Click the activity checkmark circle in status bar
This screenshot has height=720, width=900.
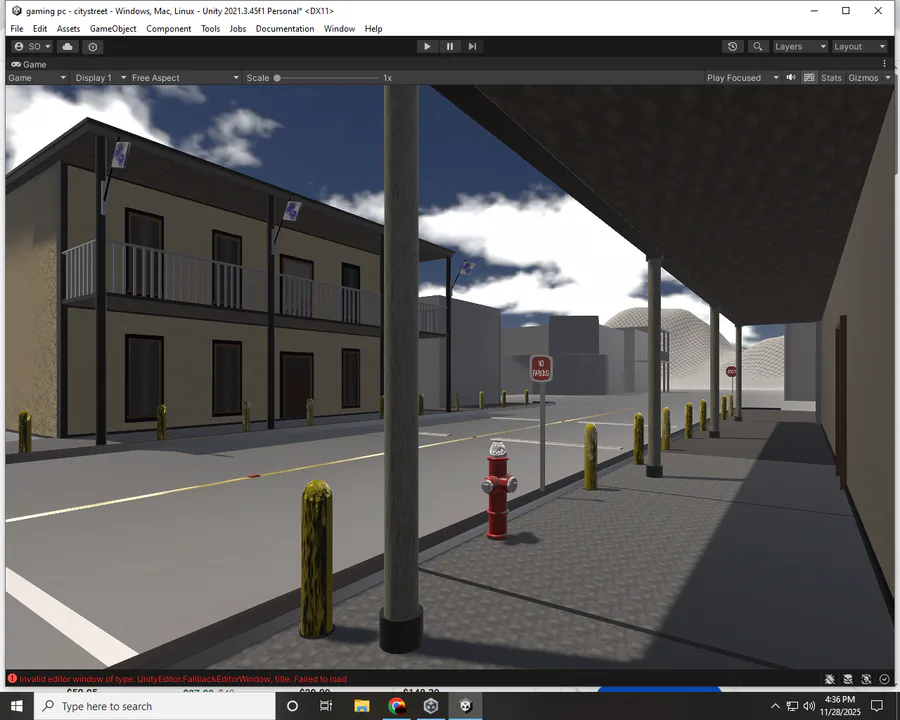tap(885, 679)
